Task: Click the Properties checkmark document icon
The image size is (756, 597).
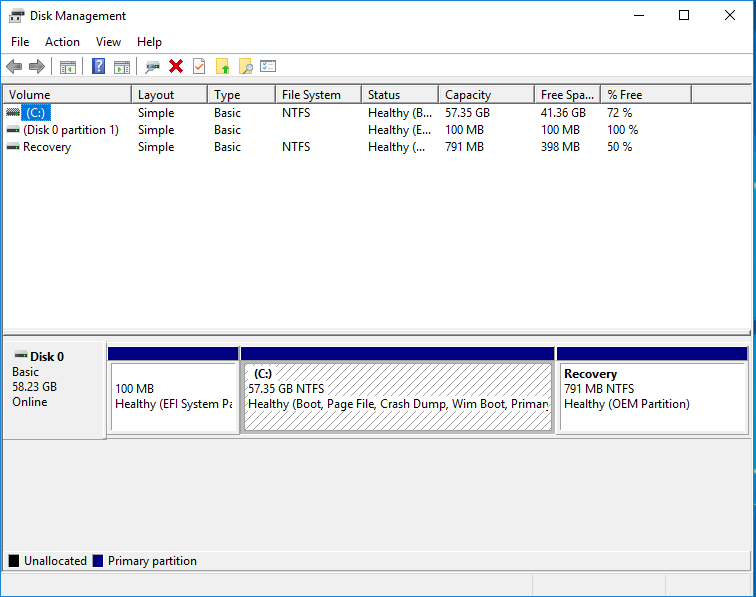Action: point(199,66)
